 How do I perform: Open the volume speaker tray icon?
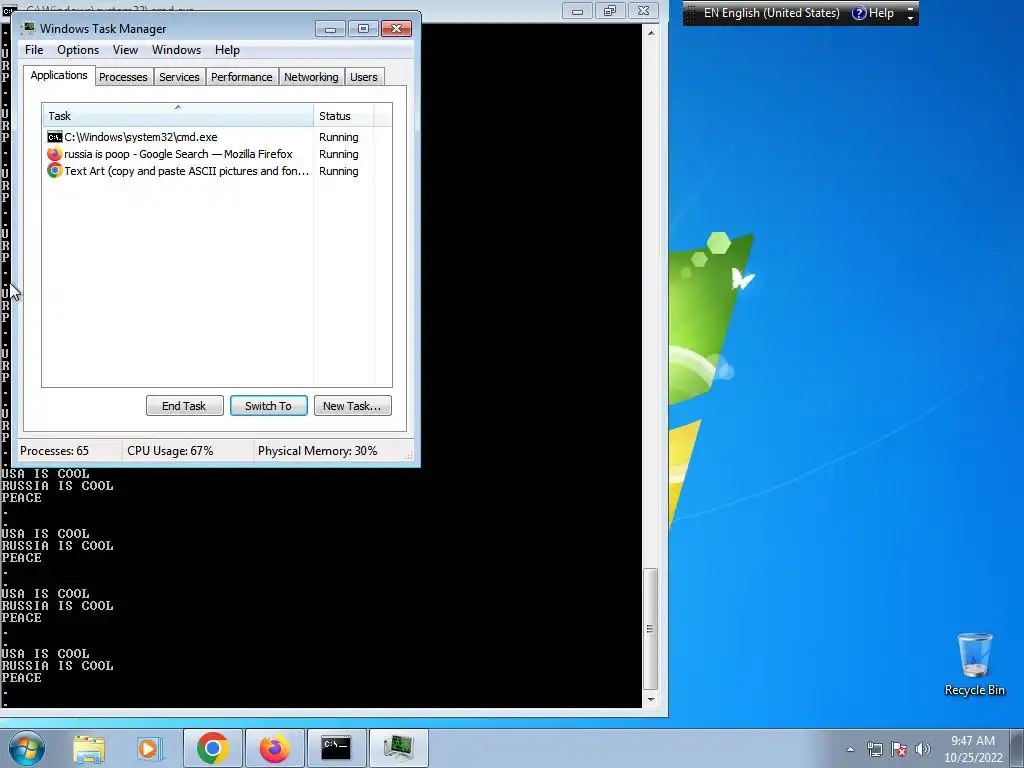click(x=922, y=749)
